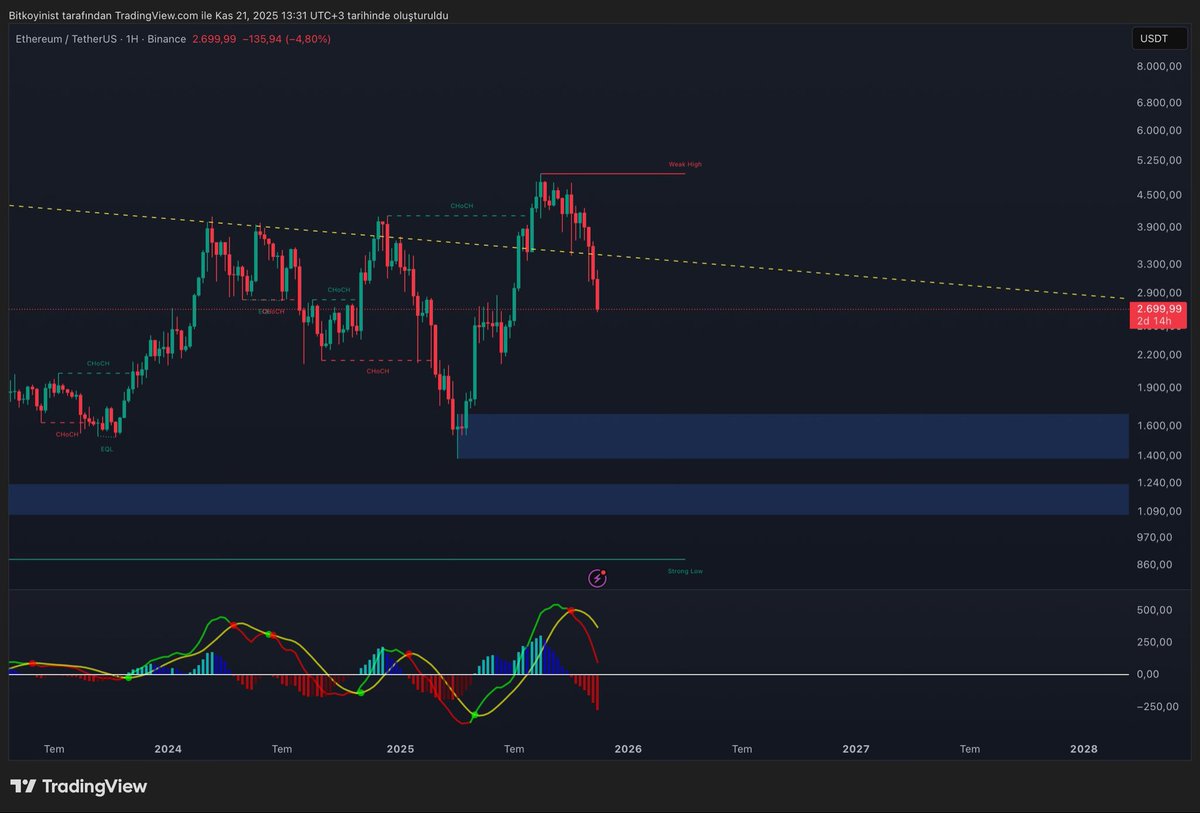Image resolution: width=1200 pixels, height=813 pixels.
Task: Click the lightning bolt icon below the chart
Action: (x=598, y=577)
